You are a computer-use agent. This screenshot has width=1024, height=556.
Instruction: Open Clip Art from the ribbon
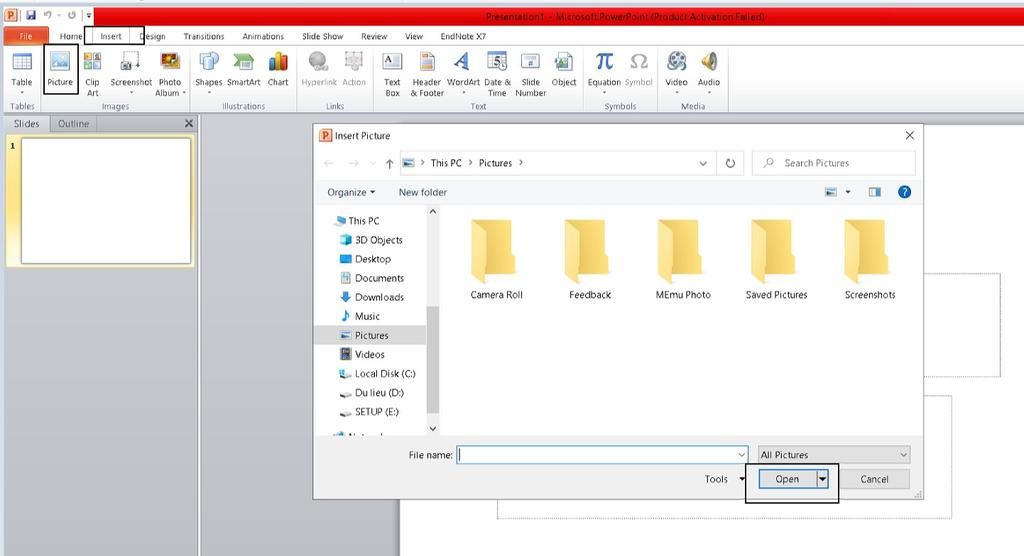click(x=92, y=73)
